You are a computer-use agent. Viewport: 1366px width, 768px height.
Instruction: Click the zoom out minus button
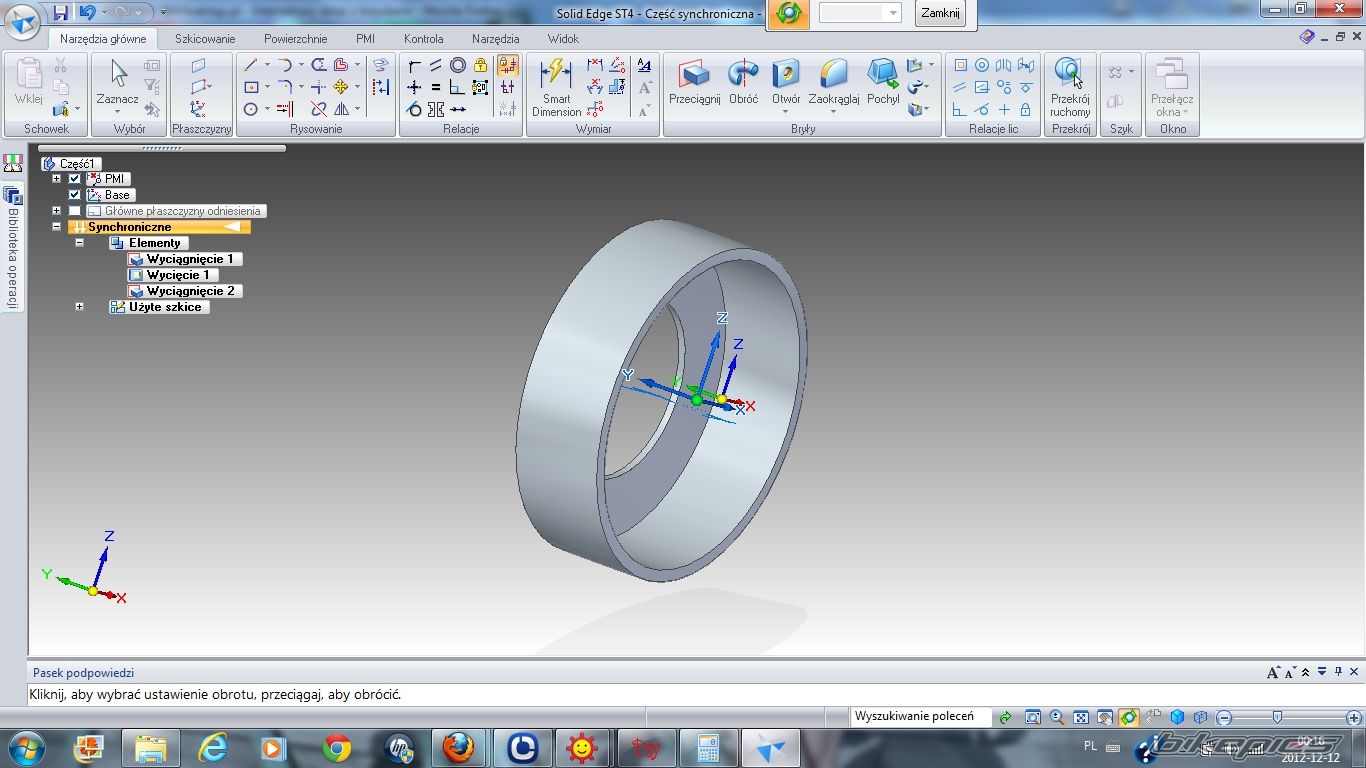[x=1223, y=718]
